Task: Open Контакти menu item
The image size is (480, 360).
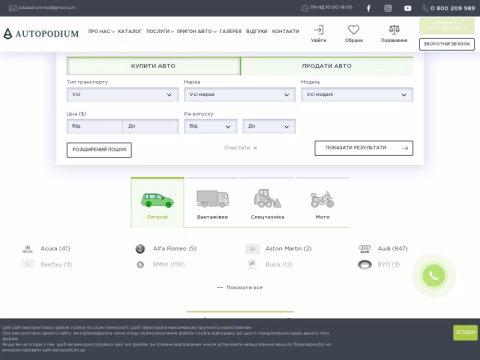Action: (x=285, y=31)
